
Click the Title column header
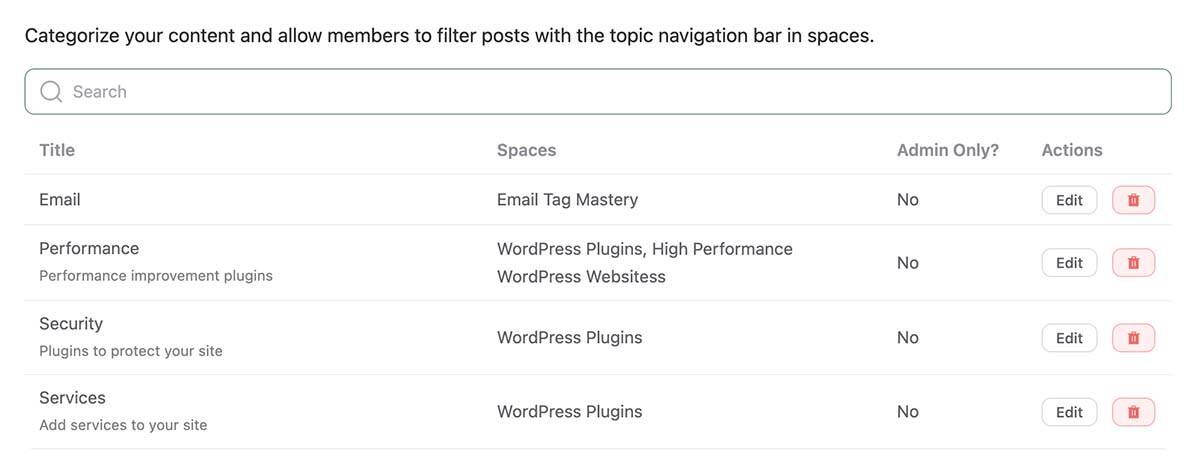57,150
